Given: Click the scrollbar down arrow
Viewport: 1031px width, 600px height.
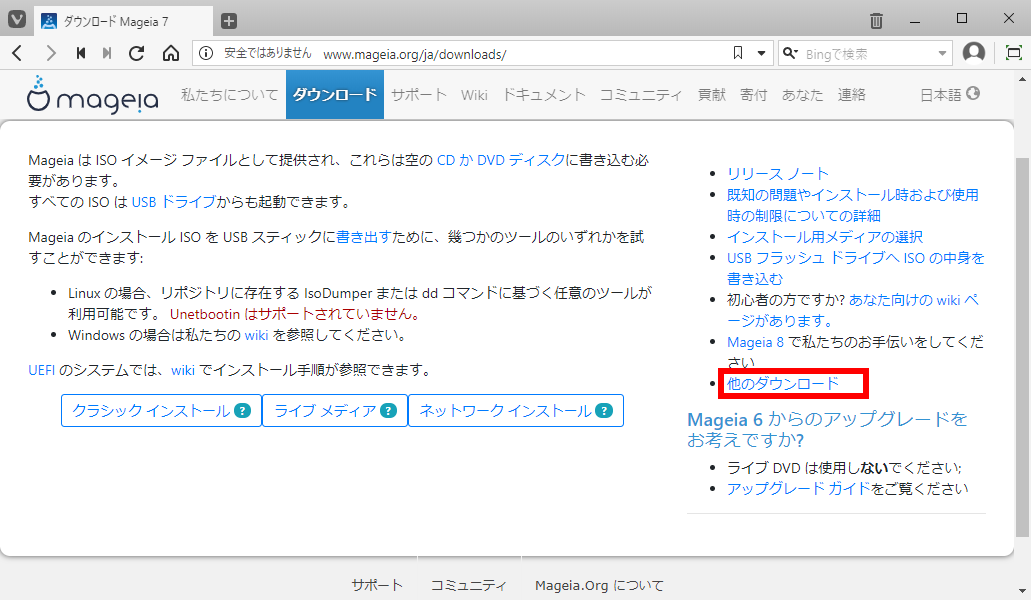Looking at the screenshot, I should point(1022,592).
